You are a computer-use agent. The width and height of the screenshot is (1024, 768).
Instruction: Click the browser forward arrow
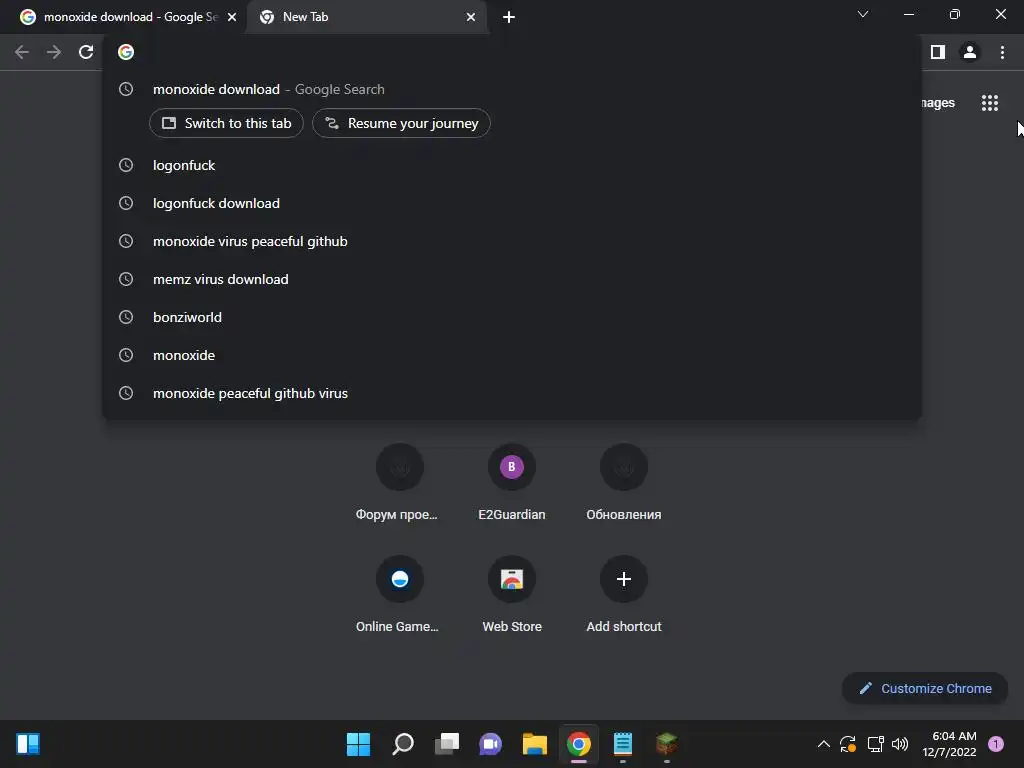tap(54, 52)
